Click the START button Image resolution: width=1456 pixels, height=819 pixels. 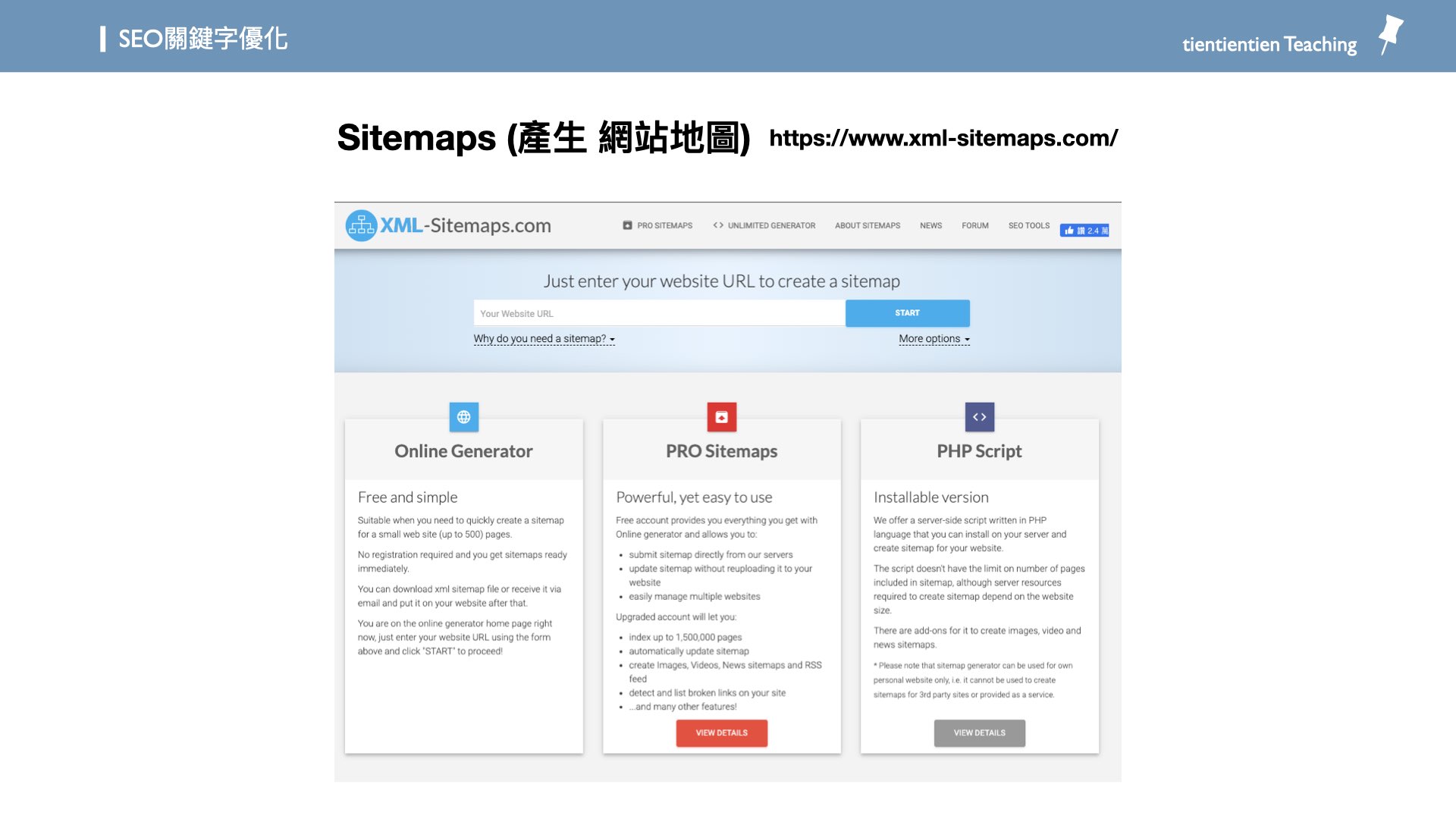point(907,312)
